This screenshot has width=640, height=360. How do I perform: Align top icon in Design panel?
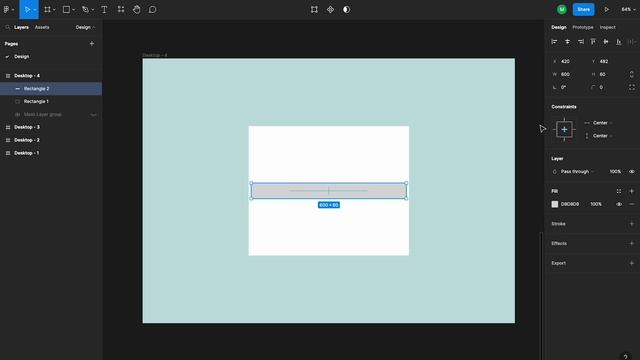pos(593,42)
